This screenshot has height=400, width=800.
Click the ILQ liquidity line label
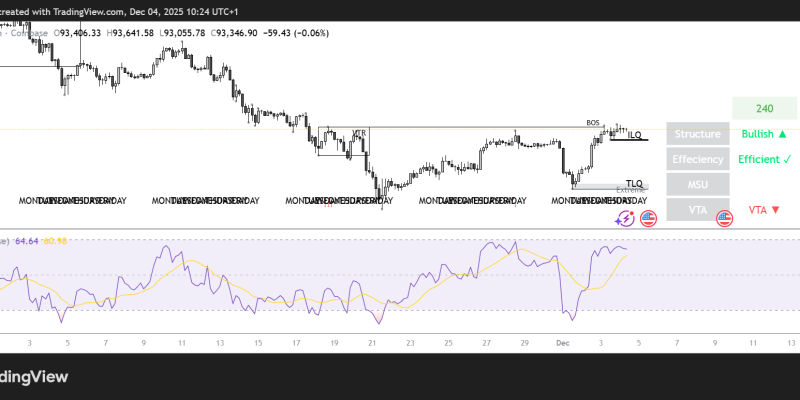point(634,135)
